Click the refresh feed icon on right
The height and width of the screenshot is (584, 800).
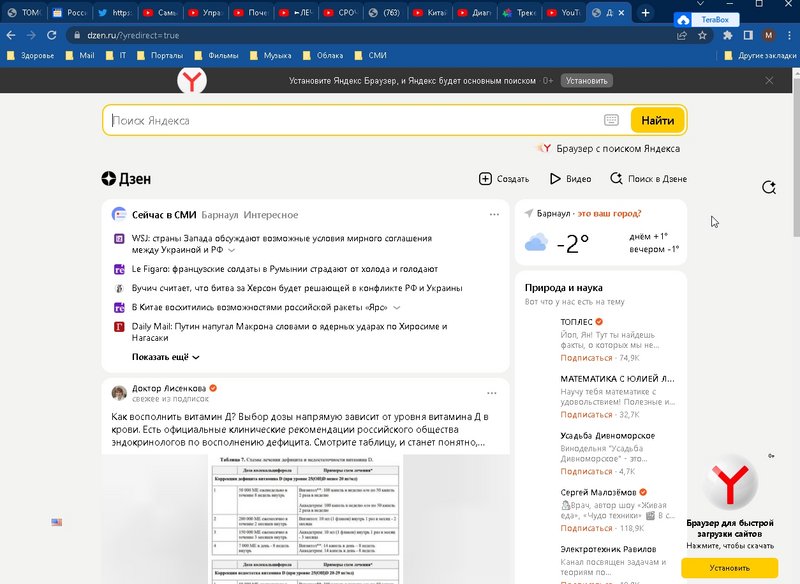click(x=769, y=187)
